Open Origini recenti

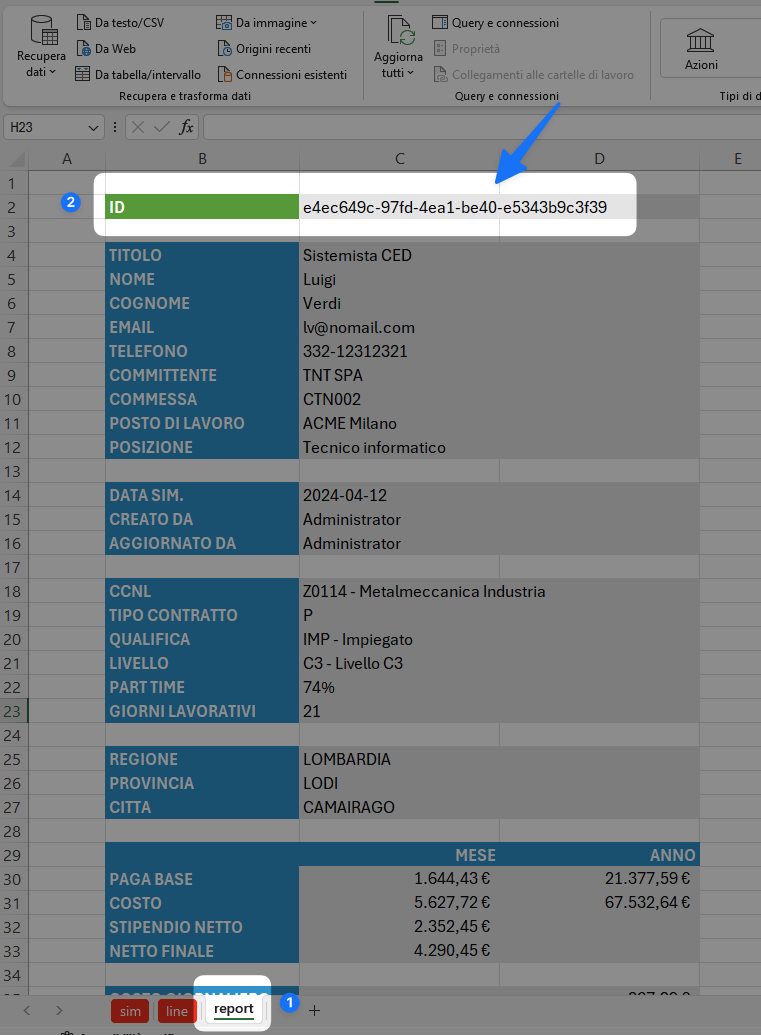[x=264, y=48]
